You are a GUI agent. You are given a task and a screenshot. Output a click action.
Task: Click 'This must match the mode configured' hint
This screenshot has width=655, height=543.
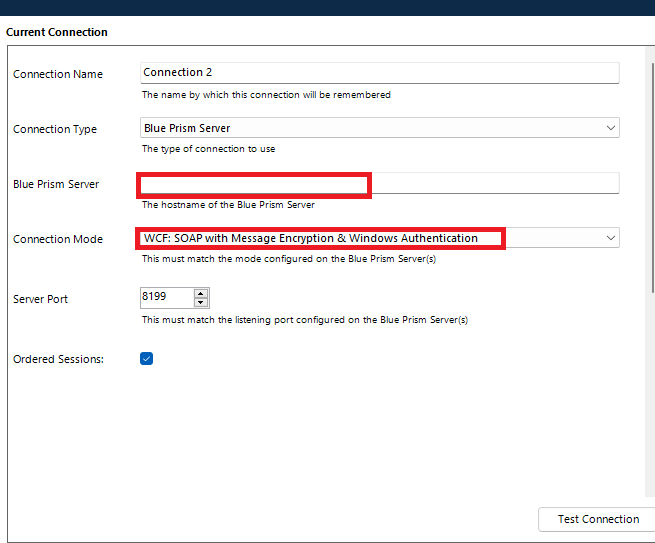[289, 259]
